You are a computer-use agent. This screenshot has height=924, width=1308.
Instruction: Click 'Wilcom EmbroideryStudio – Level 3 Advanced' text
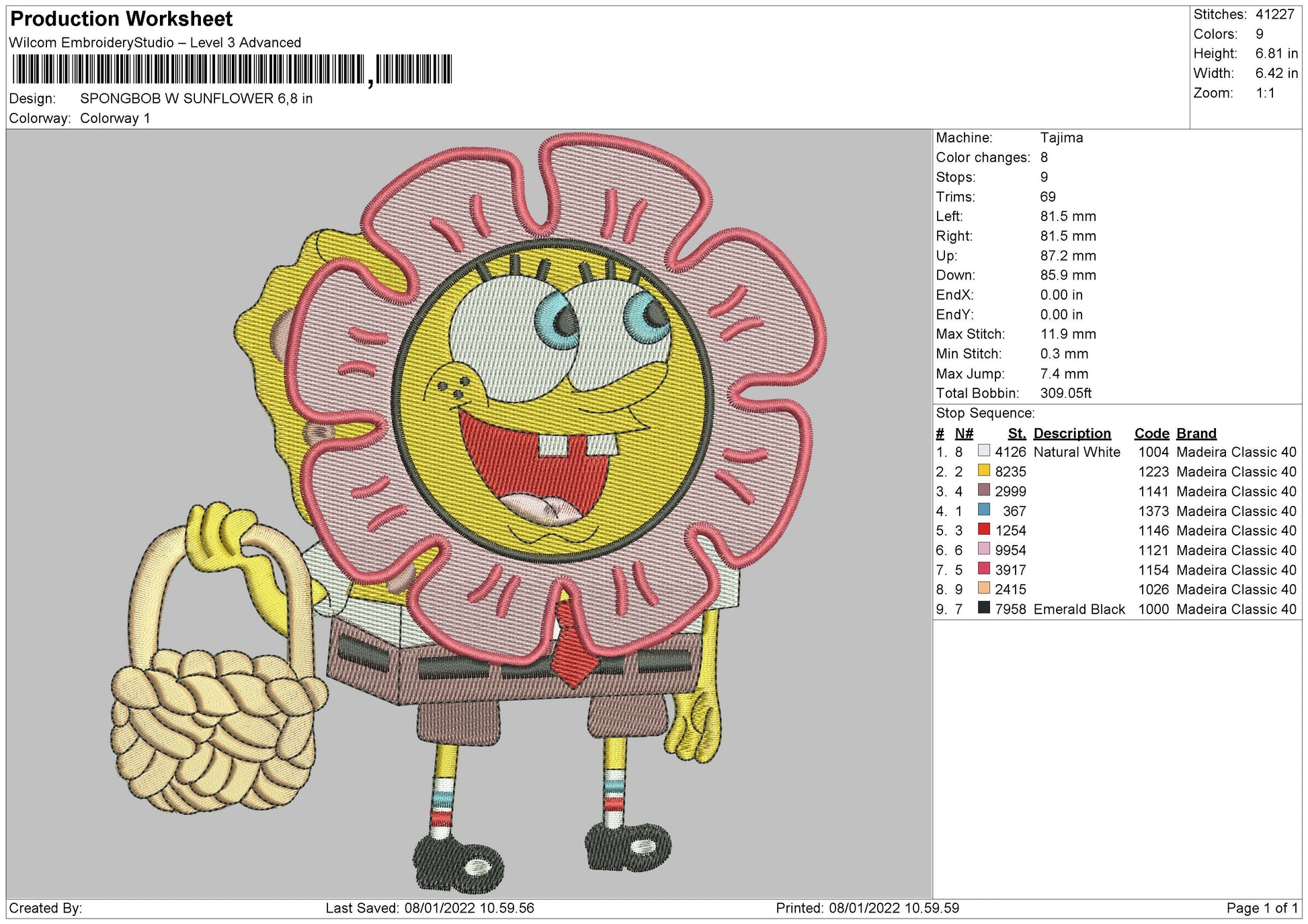(155, 42)
